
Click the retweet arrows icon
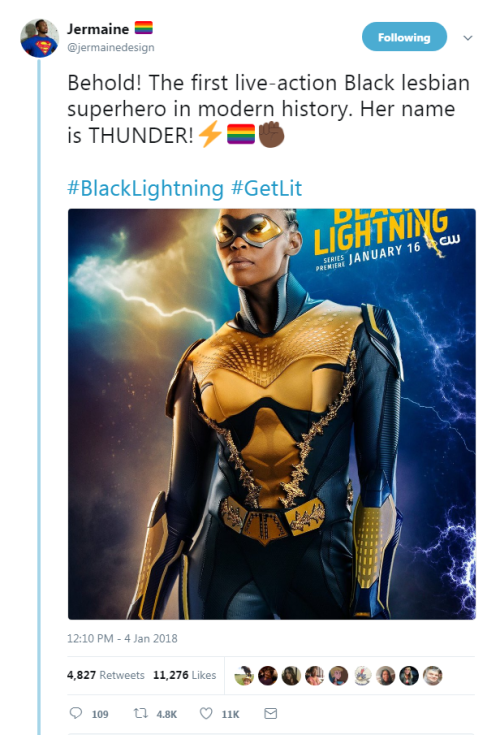(x=140, y=713)
